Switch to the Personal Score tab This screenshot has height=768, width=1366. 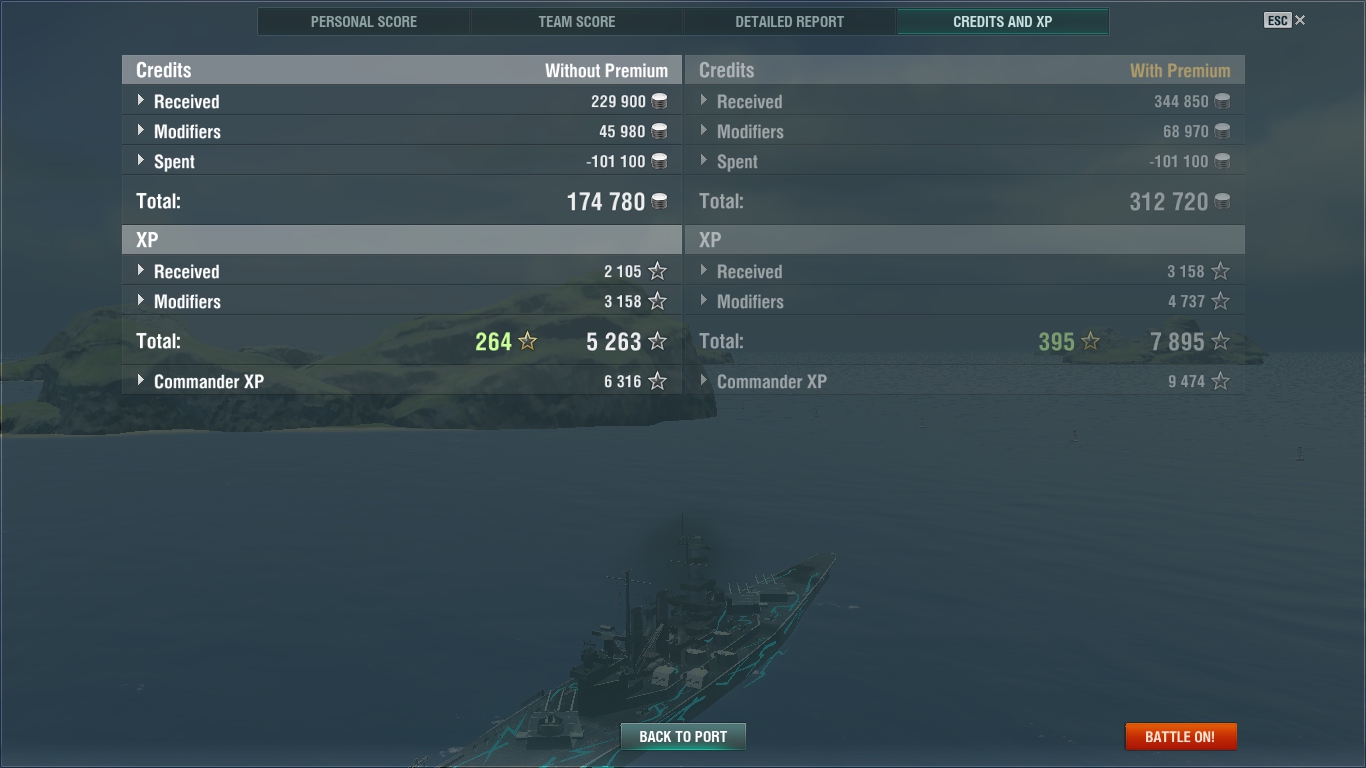[364, 21]
